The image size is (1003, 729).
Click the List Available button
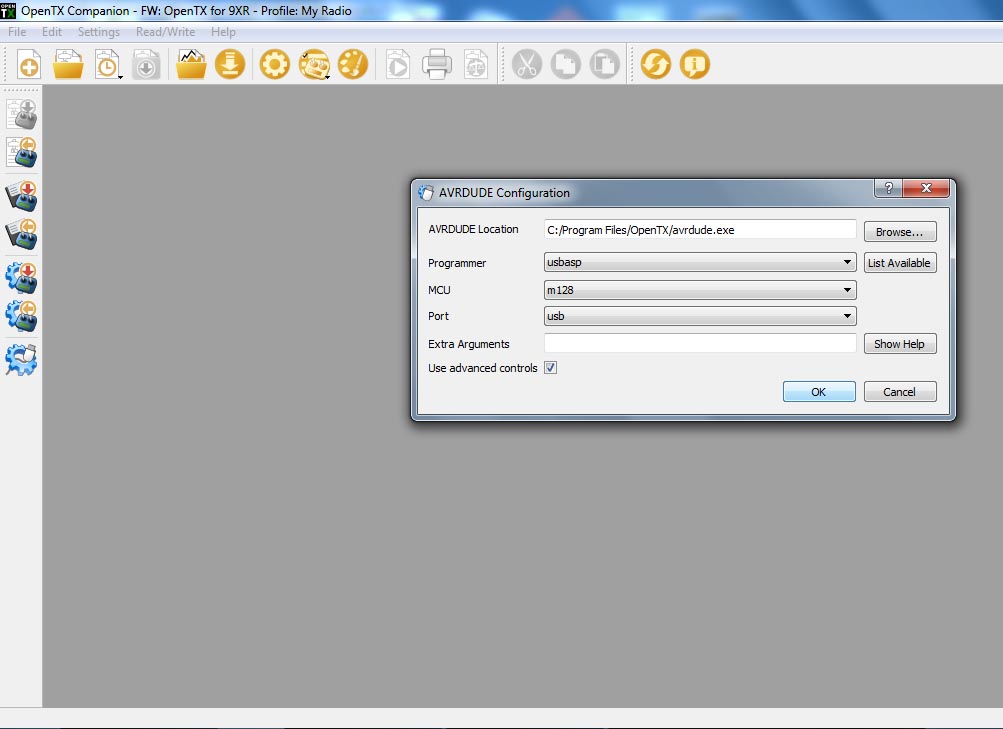pos(900,263)
